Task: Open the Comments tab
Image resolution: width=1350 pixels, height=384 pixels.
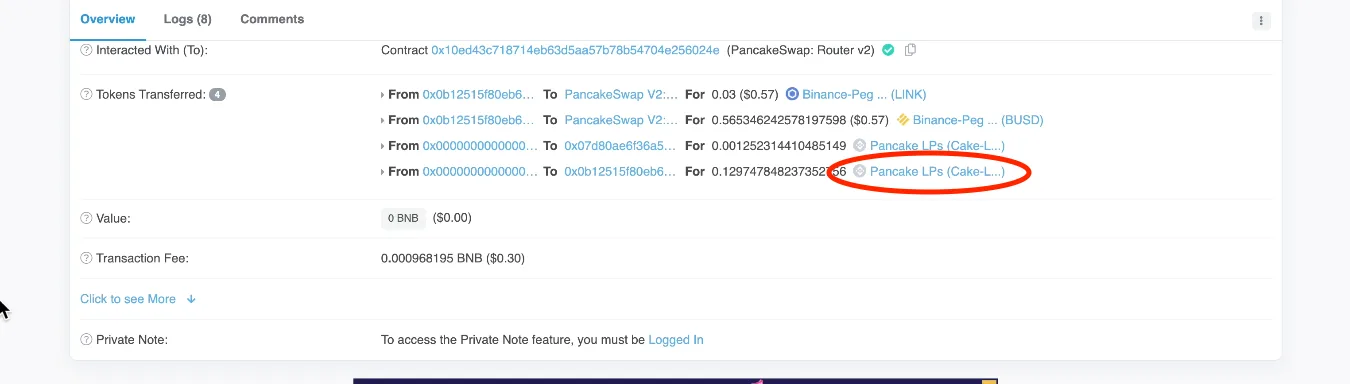Action: coord(272,19)
